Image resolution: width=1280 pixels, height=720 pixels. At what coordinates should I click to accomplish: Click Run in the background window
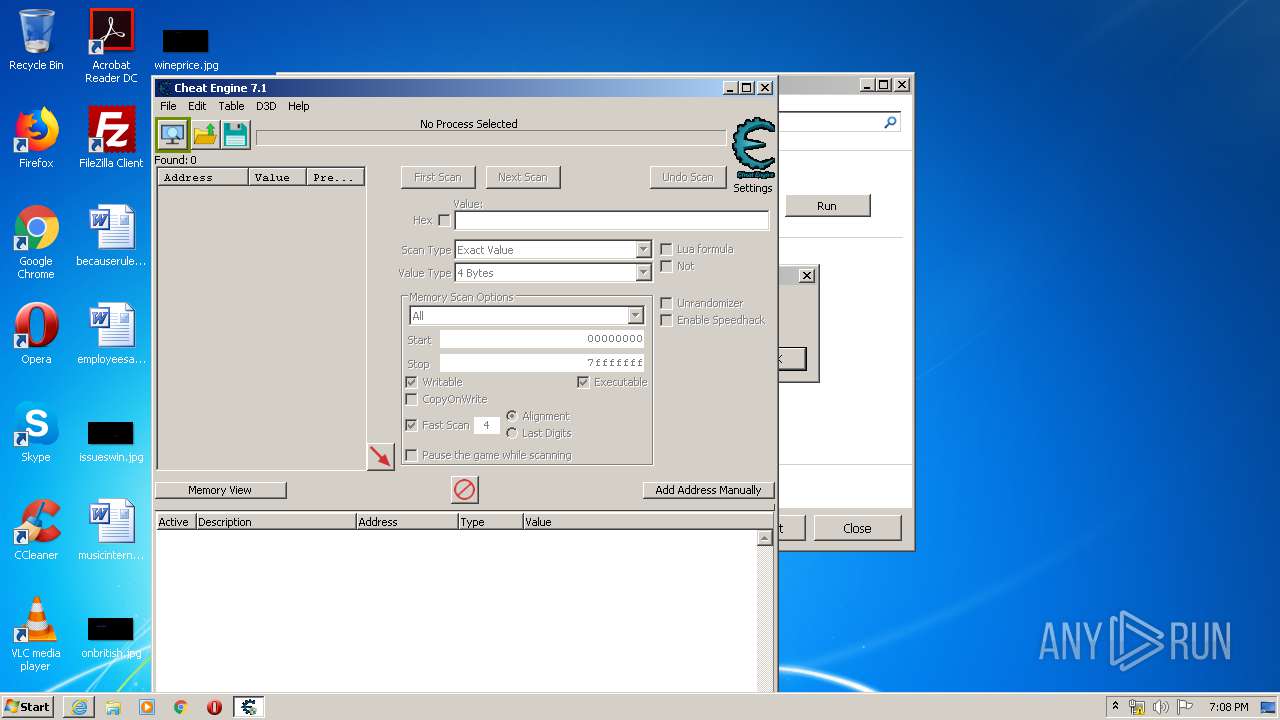pyautogui.click(x=827, y=206)
